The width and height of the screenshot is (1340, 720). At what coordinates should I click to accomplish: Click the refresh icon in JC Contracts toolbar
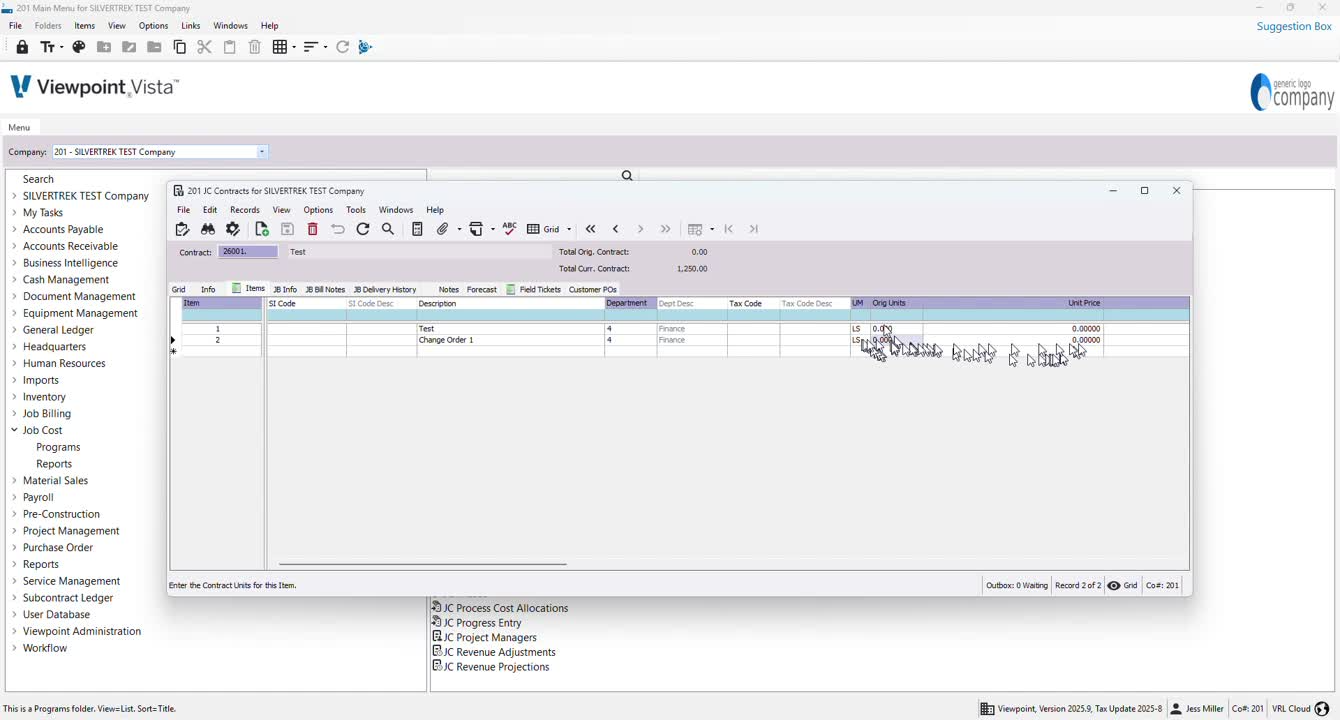pos(363,229)
